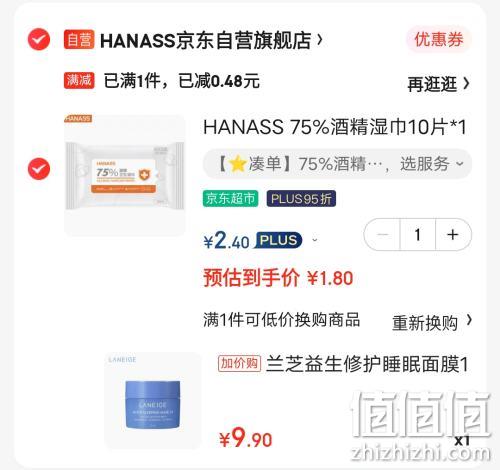Open HANASS京东自营旗舰店 store page
Image resolution: width=500 pixels, height=470 pixels.
point(211,40)
